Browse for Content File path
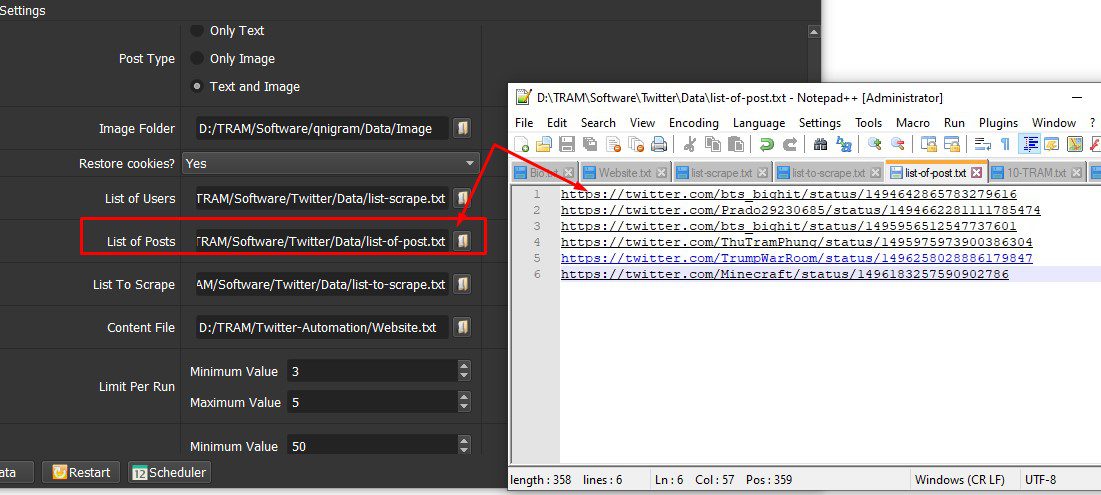Screen dimensions: 1101x495 [x=462, y=327]
